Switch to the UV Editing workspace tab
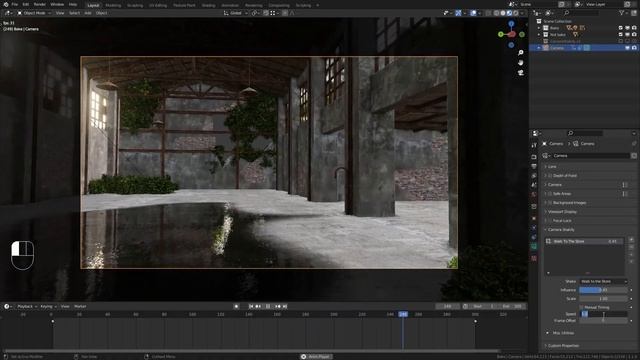Viewport: 640px width, 360px height. pos(158,5)
